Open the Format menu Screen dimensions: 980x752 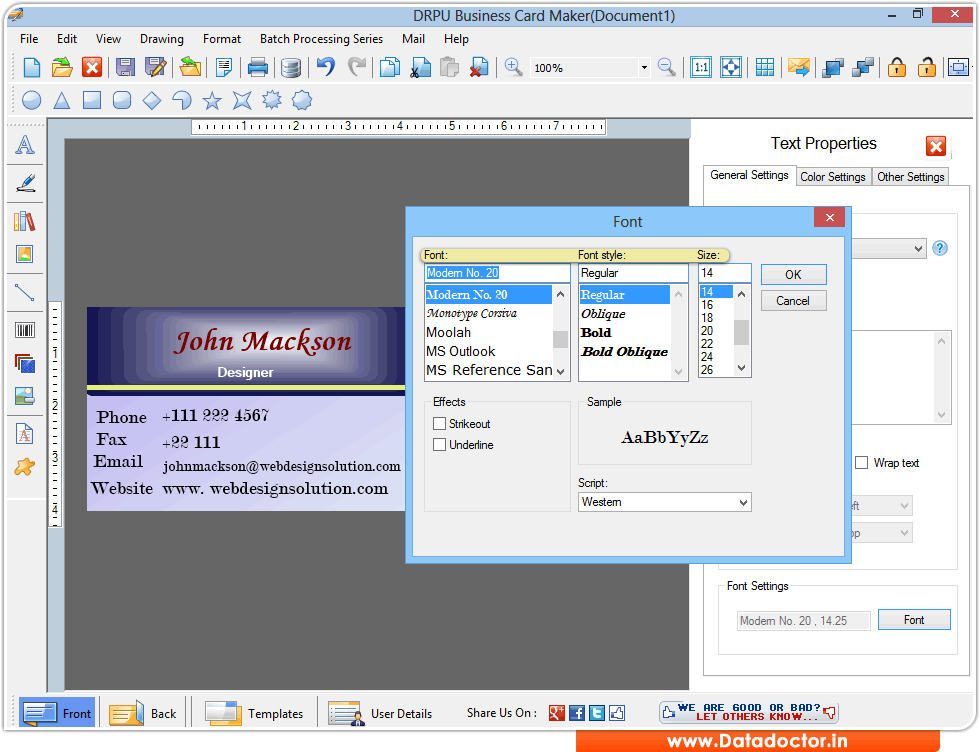pos(222,39)
